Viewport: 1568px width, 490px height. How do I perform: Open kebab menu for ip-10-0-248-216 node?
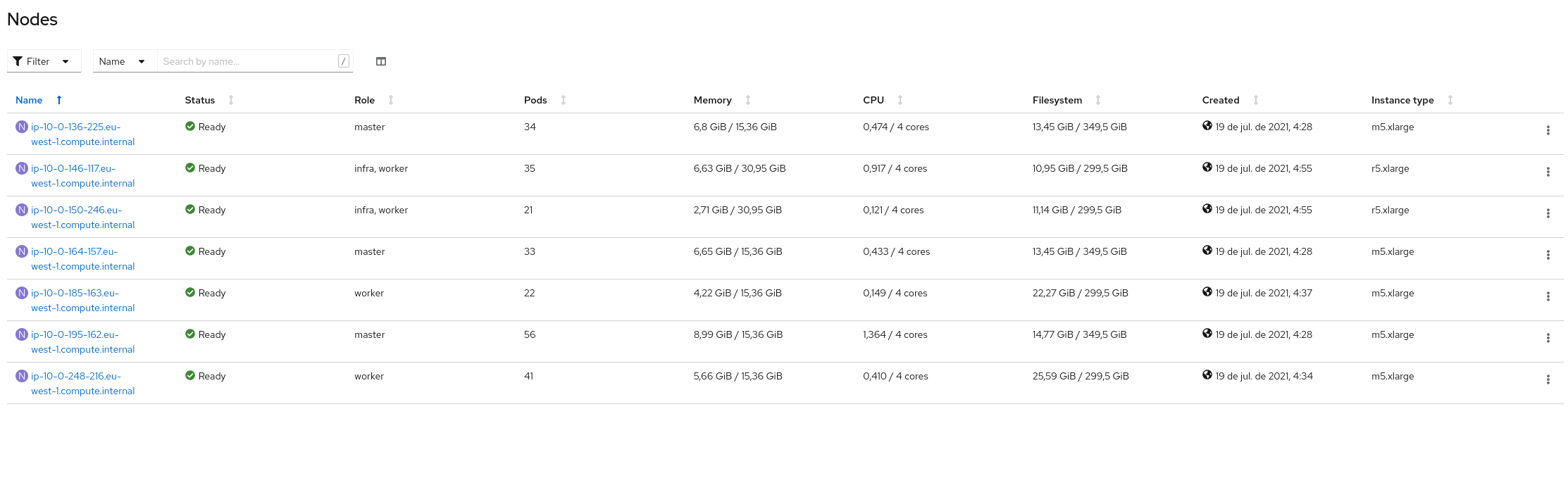point(1548,379)
